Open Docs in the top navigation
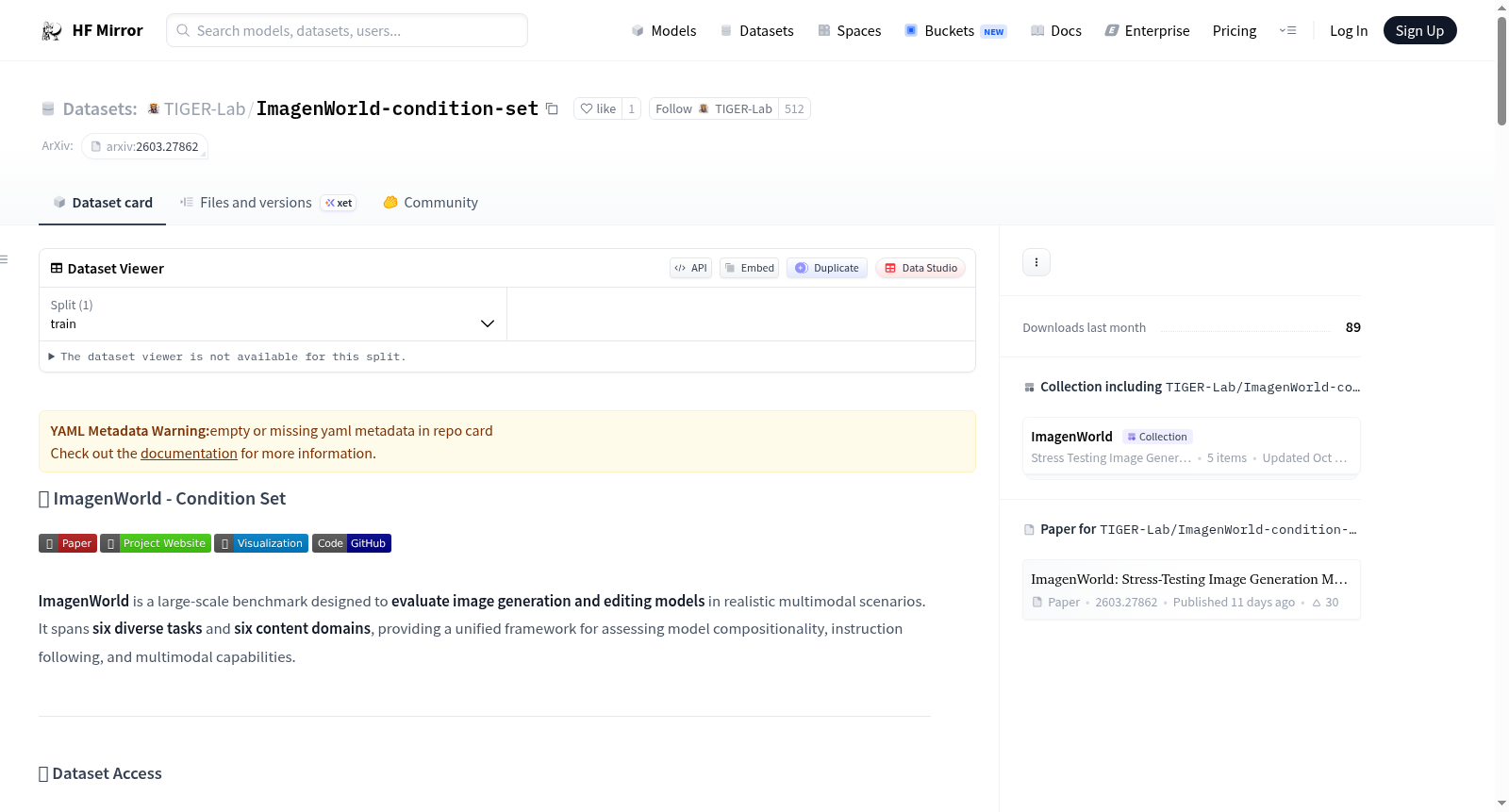Screen dimensions: 1509x812 1055,31
